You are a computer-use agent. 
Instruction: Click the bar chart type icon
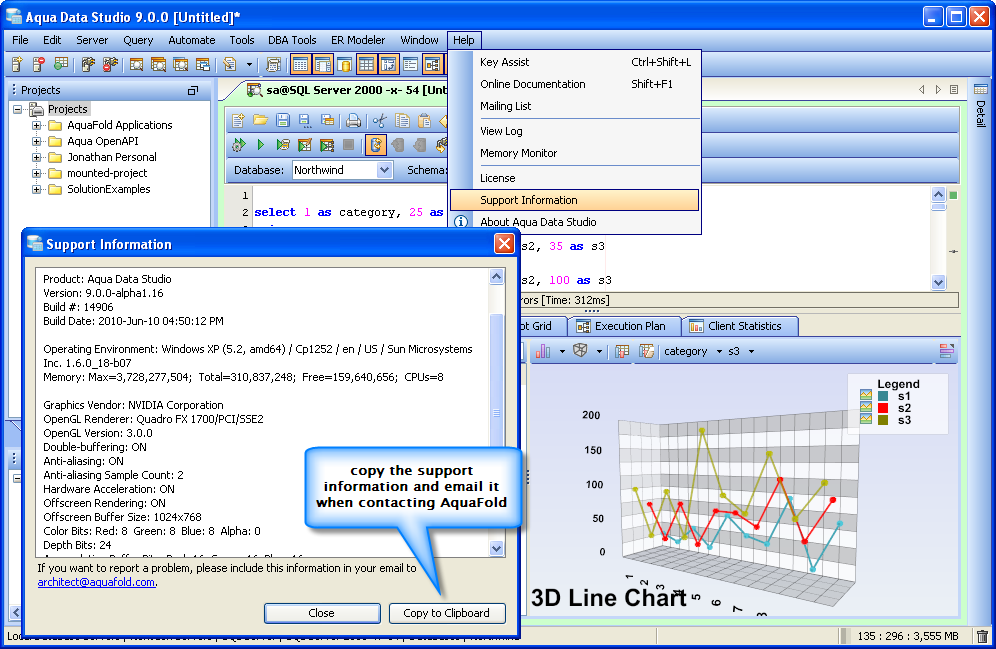pyautogui.click(x=543, y=351)
